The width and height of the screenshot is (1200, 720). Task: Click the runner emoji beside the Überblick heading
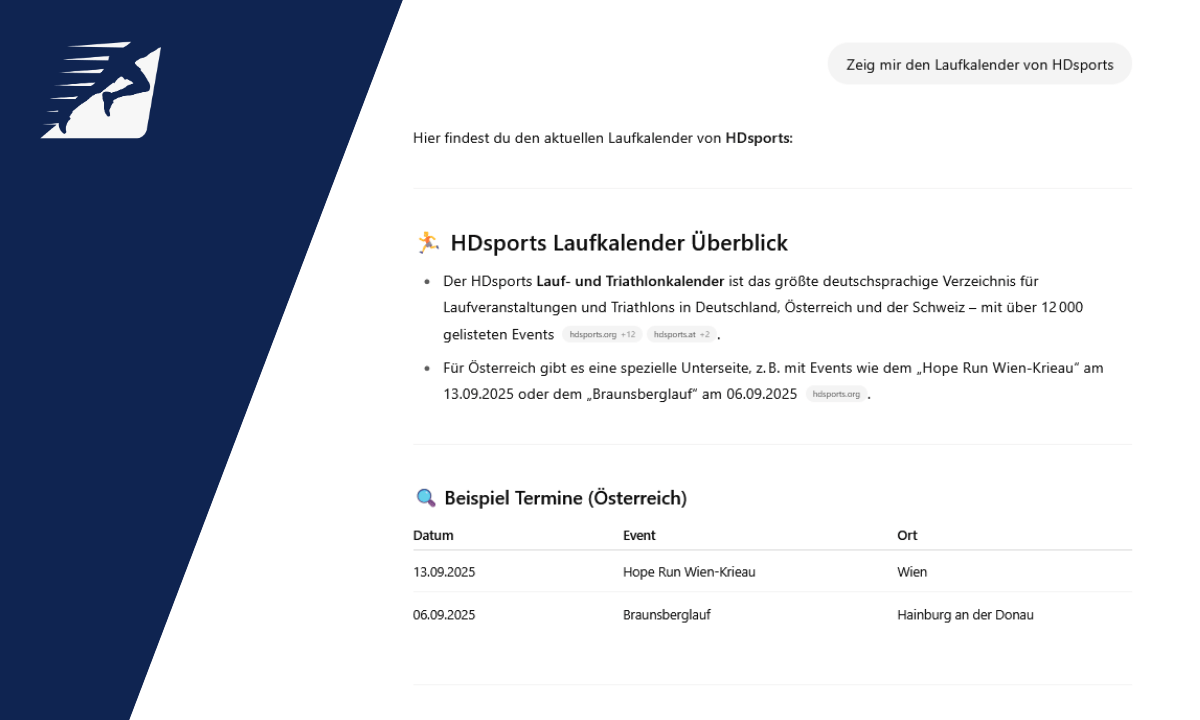click(428, 241)
